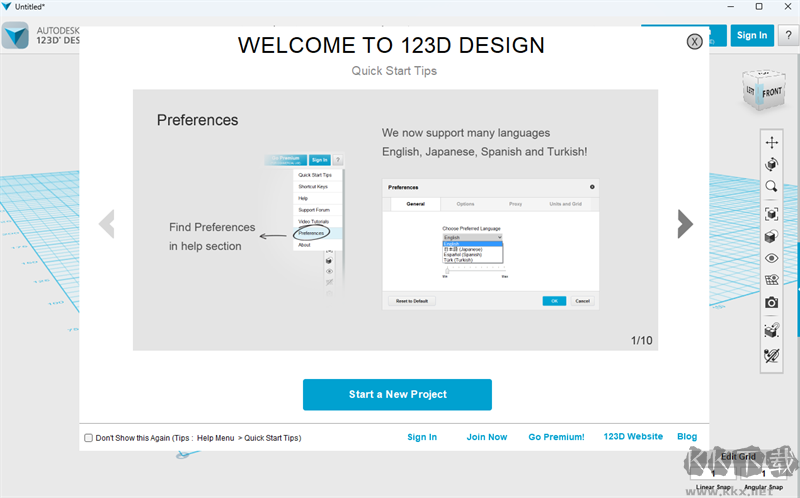Click the 1/10 page counter
800x498 pixels.
point(641,340)
